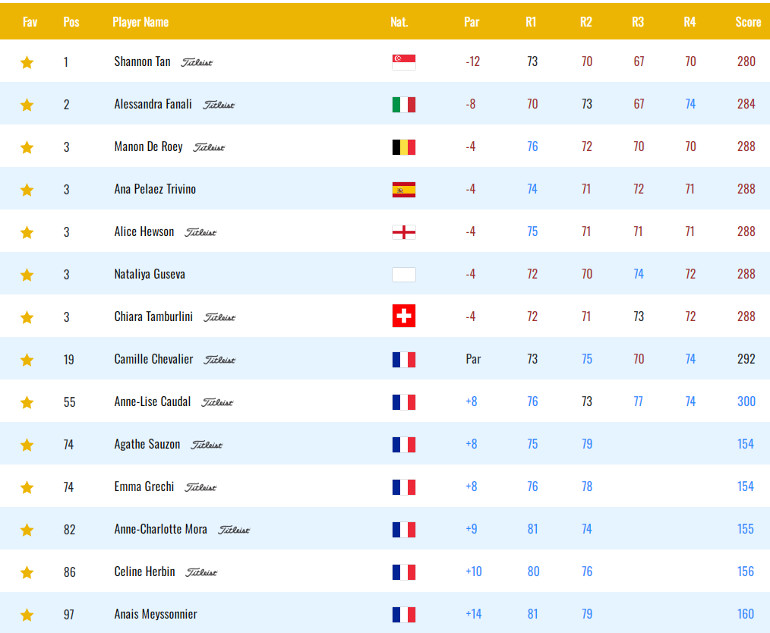The width and height of the screenshot is (770, 633).
Task: Click the Switzerland flag for Chiara Tamburlini
Action: click(404, 316)
